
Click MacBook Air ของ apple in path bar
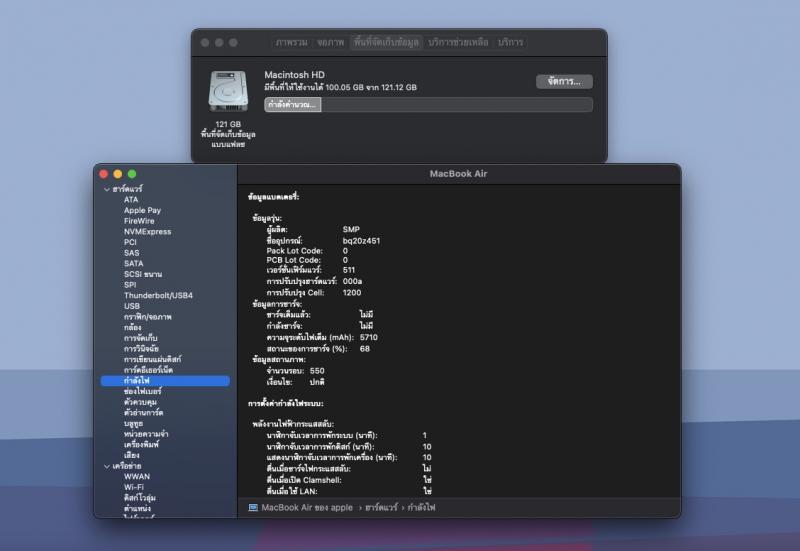(307, 508)
